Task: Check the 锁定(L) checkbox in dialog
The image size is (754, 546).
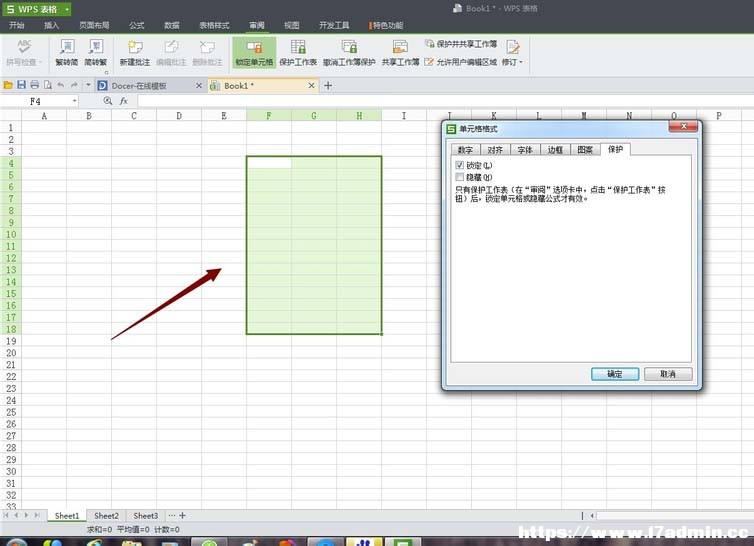Action: pos(460,165)
